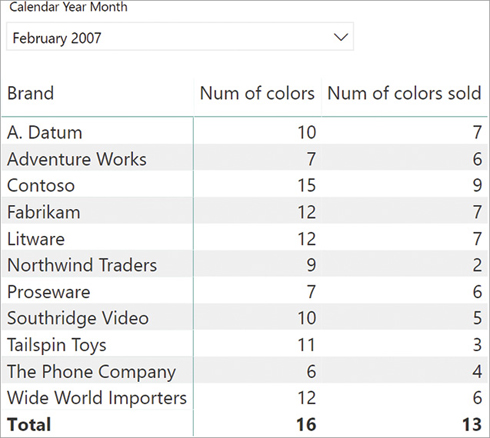The height and width of the screenshot is (438, 490).
Task: Click the total Num of colors 16
Action: 306,424
